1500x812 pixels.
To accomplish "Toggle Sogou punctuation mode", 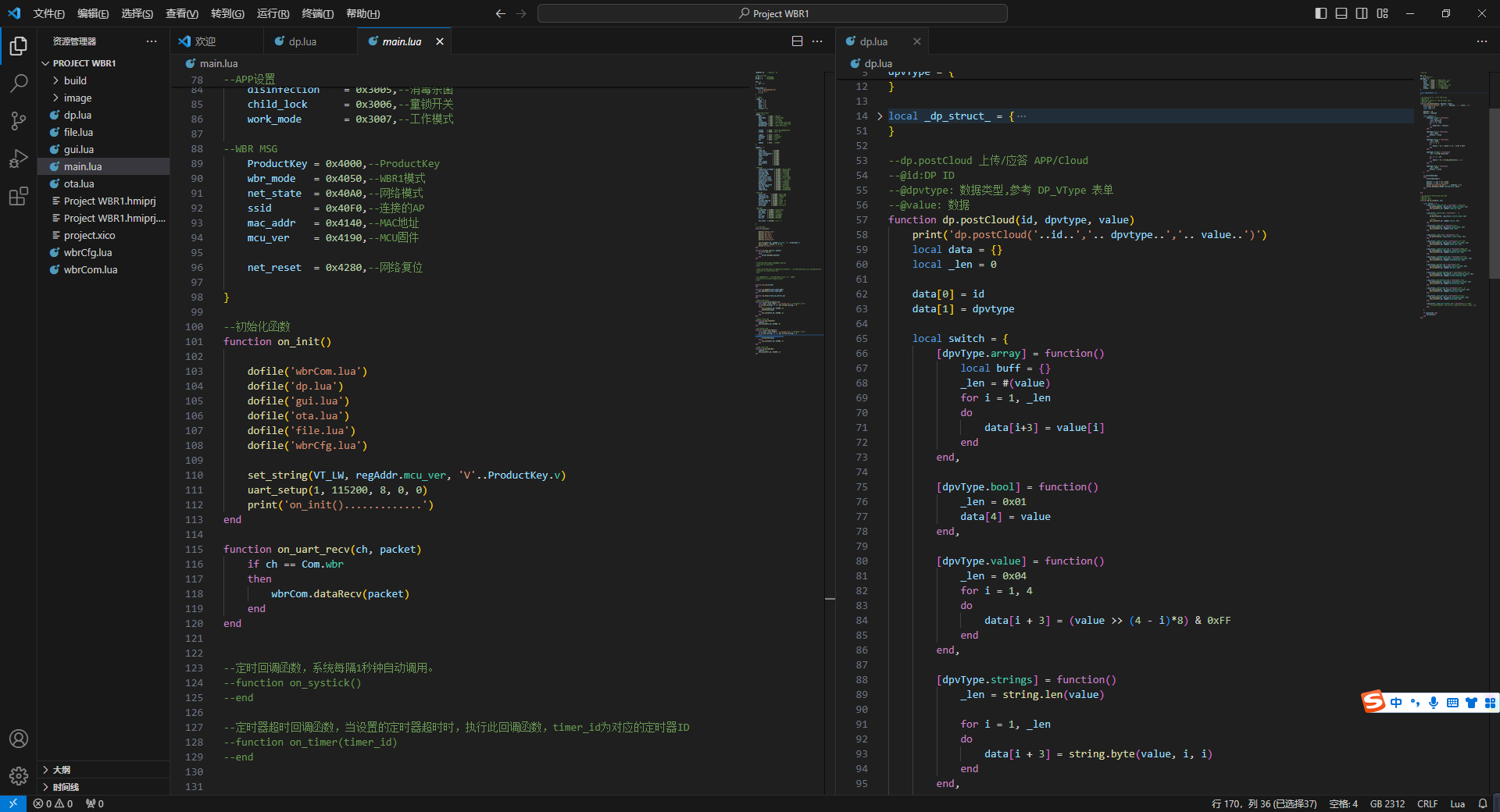I will click(1415, 703).
